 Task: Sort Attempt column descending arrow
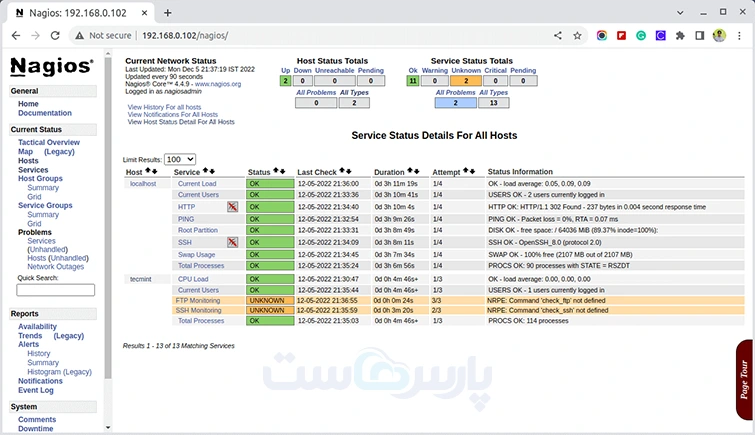(x=472, y=171)
